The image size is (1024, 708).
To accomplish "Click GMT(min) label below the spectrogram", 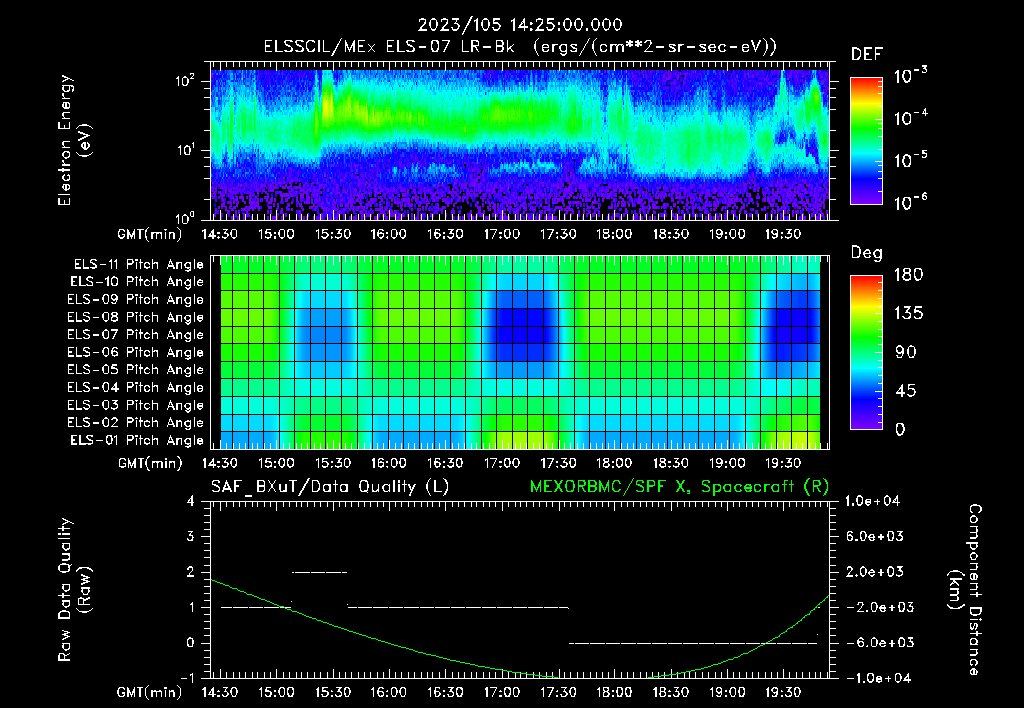I will tap(149, 234).
